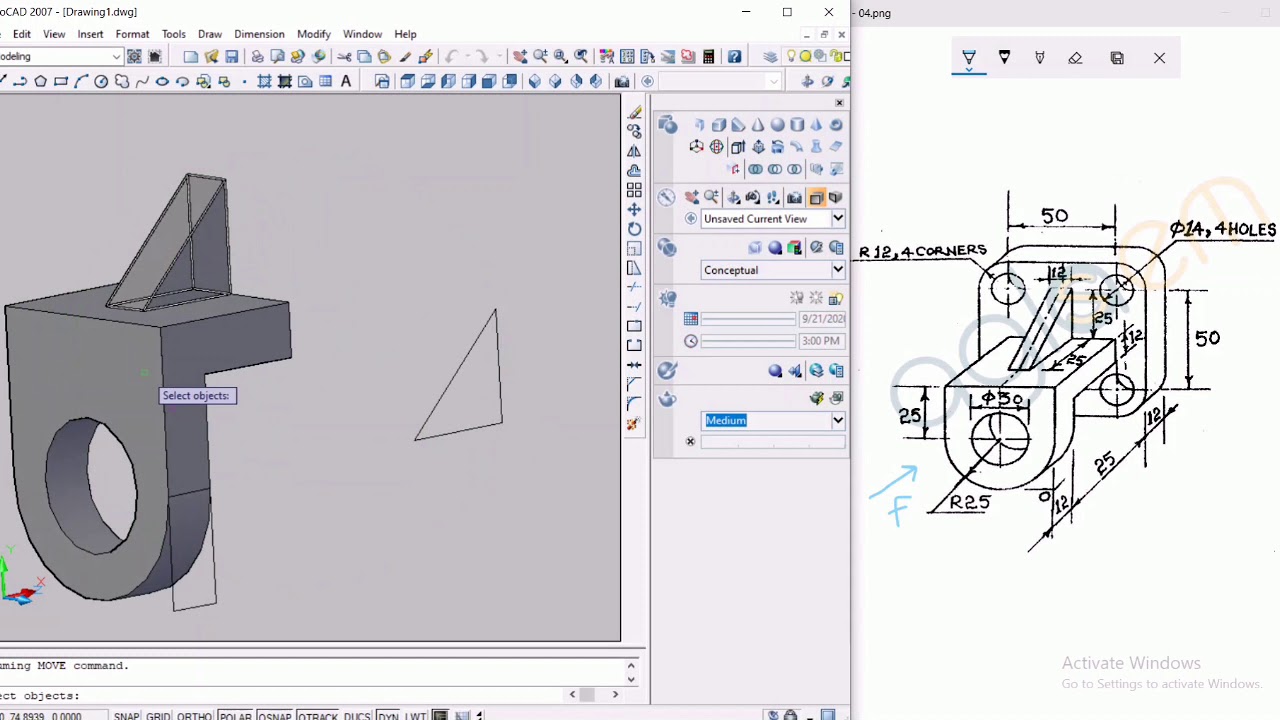Activate the Move tool in Modify toolbar
The height and width of the screenshot is (720, 1280).
tap(634, 209)
